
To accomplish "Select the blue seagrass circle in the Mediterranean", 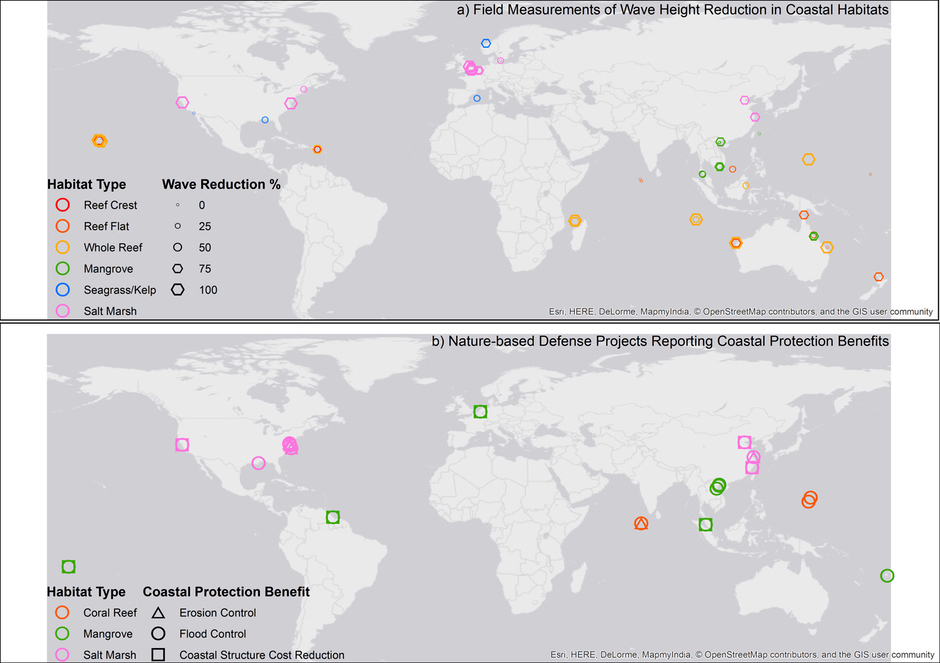I will pos(477,98).
